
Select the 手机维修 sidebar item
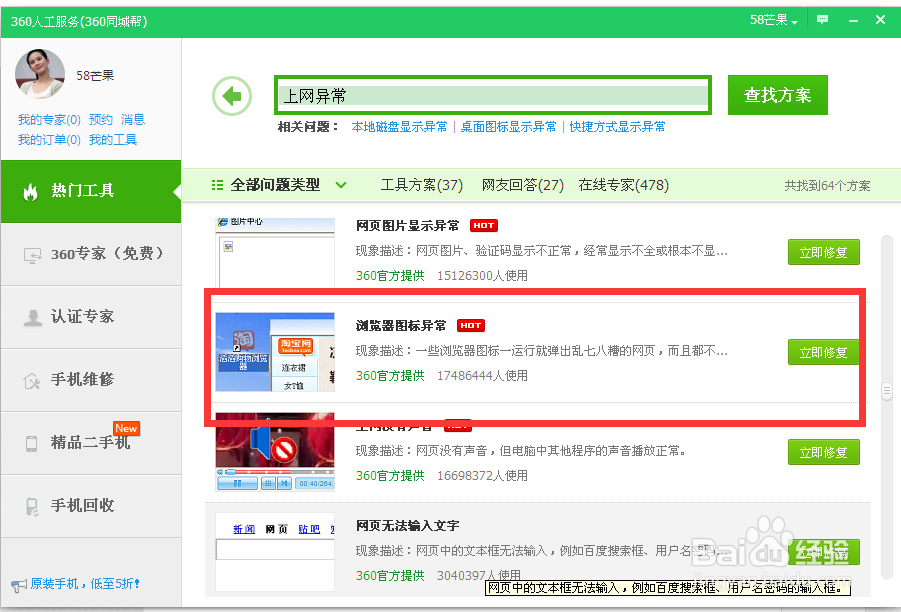pos(91,380)
